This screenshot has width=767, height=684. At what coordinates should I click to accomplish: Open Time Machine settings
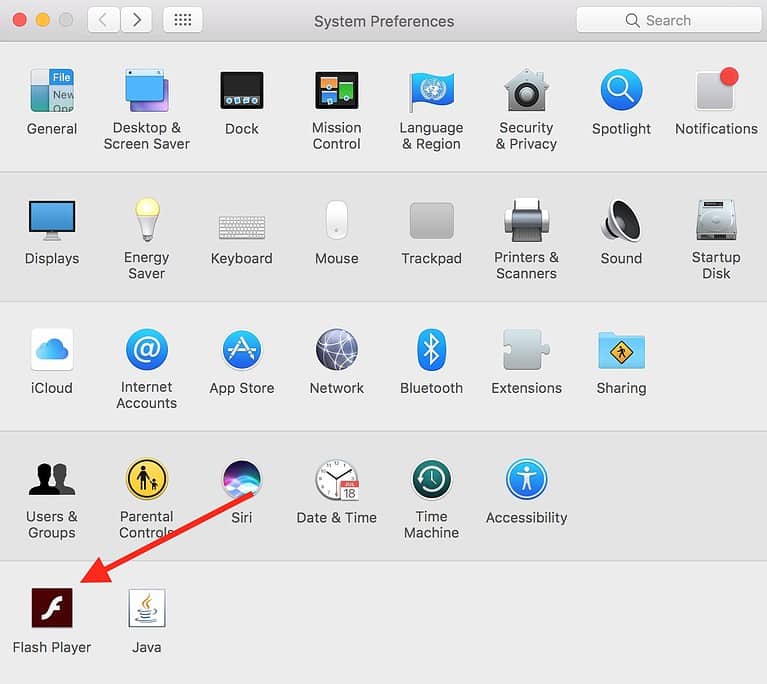(431, 480)
